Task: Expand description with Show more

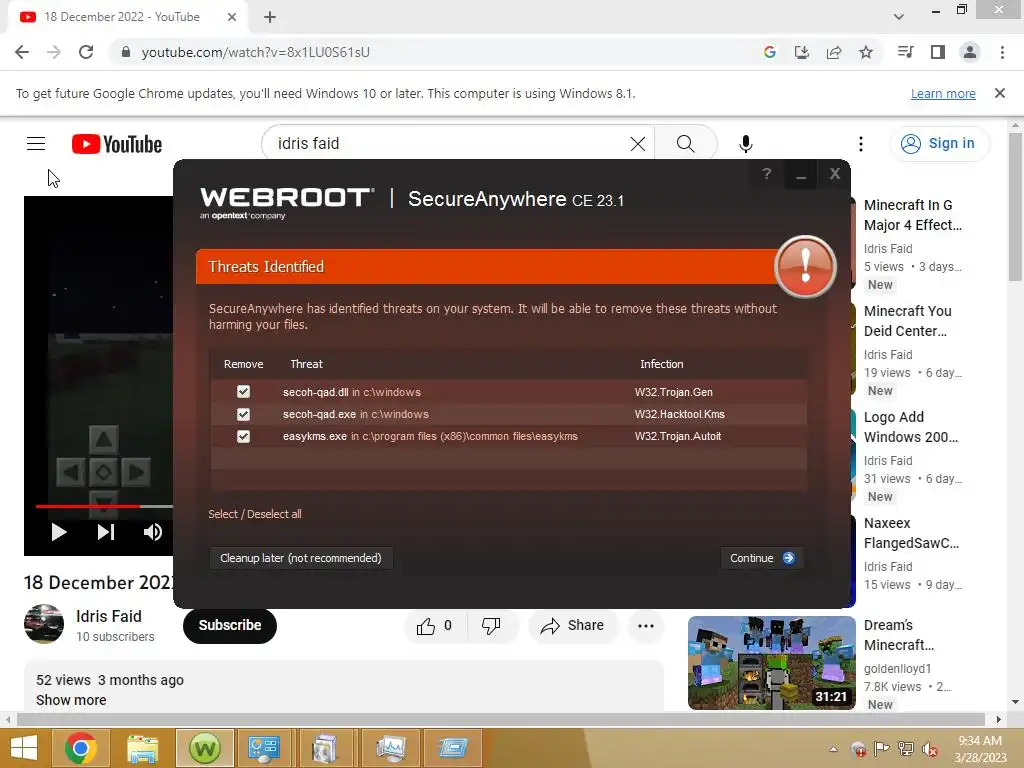Action: [71, 700]
